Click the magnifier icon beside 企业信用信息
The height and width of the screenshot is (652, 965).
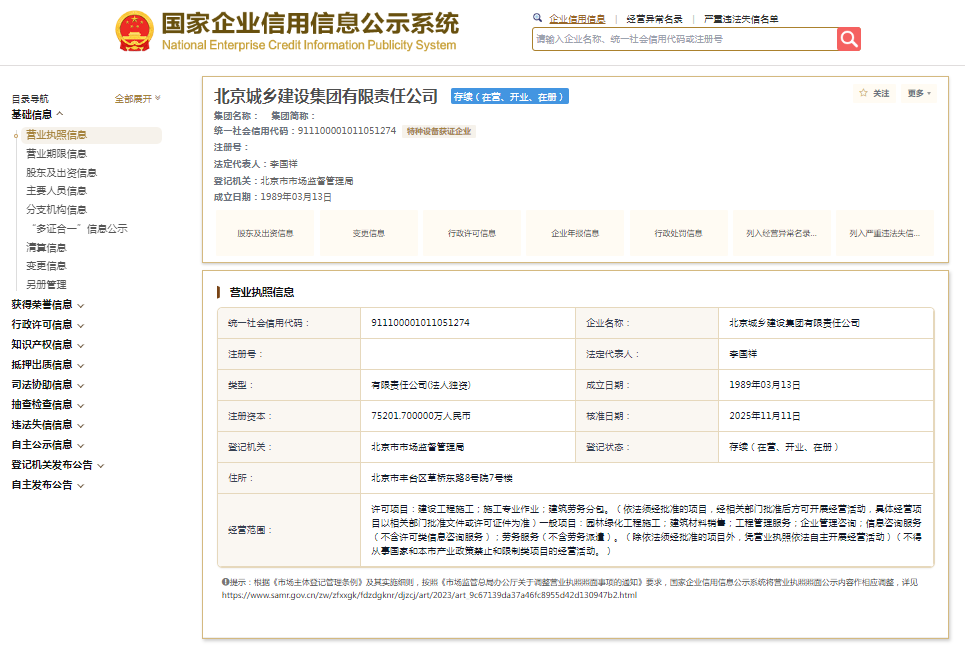coord(537,18)
